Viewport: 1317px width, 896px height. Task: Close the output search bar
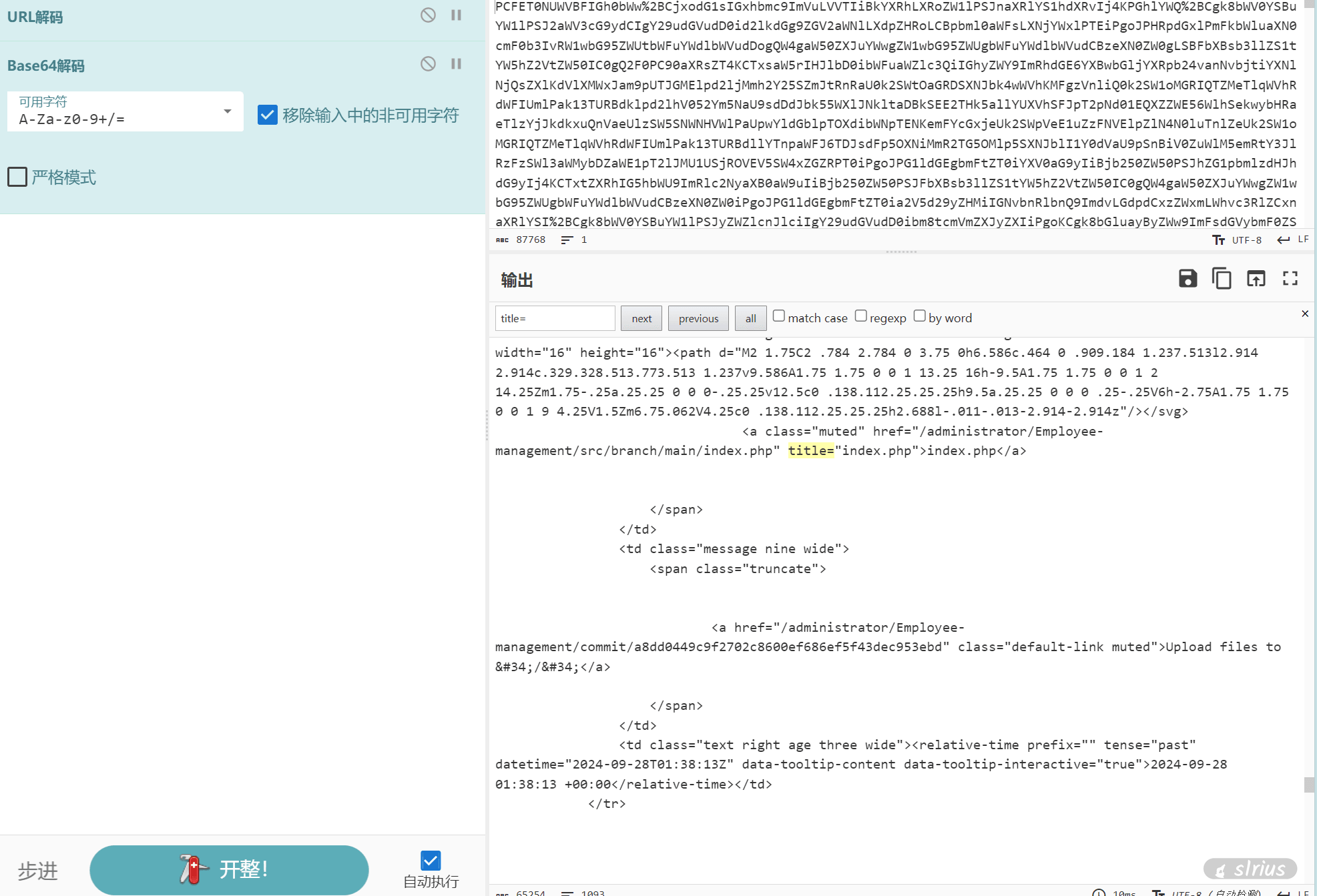pyautogui.click(x=1305, y=314)
